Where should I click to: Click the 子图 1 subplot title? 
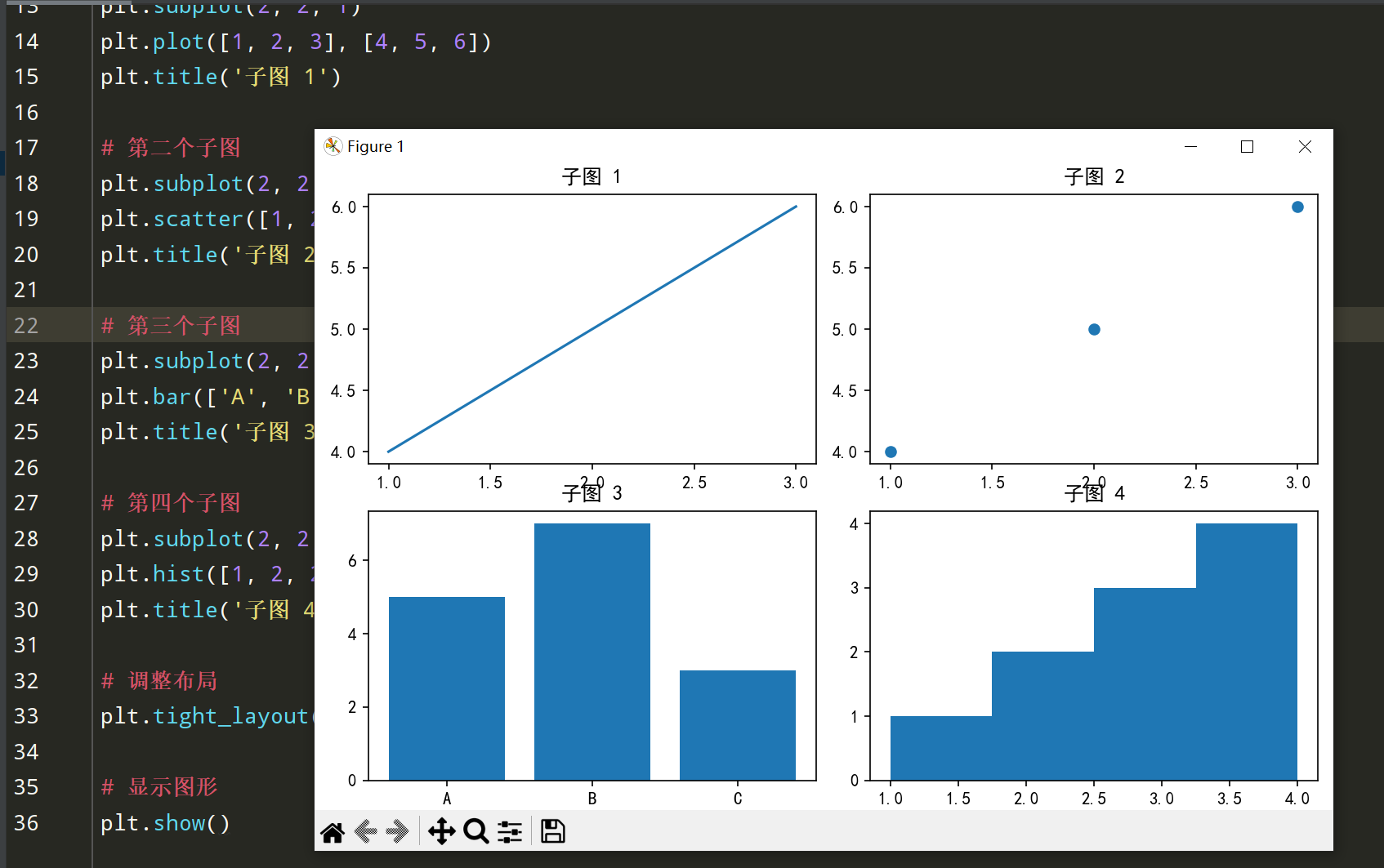[592, 176]
